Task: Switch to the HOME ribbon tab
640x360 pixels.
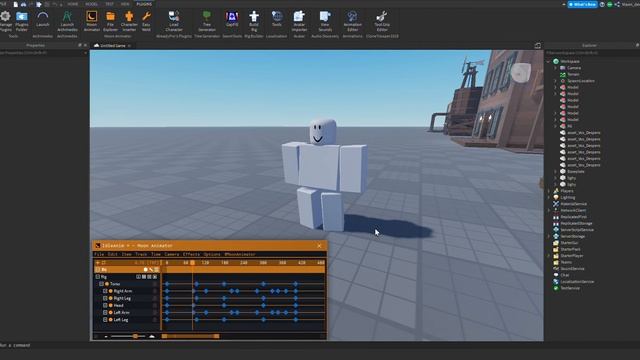Action: click(x=73, y=4)
